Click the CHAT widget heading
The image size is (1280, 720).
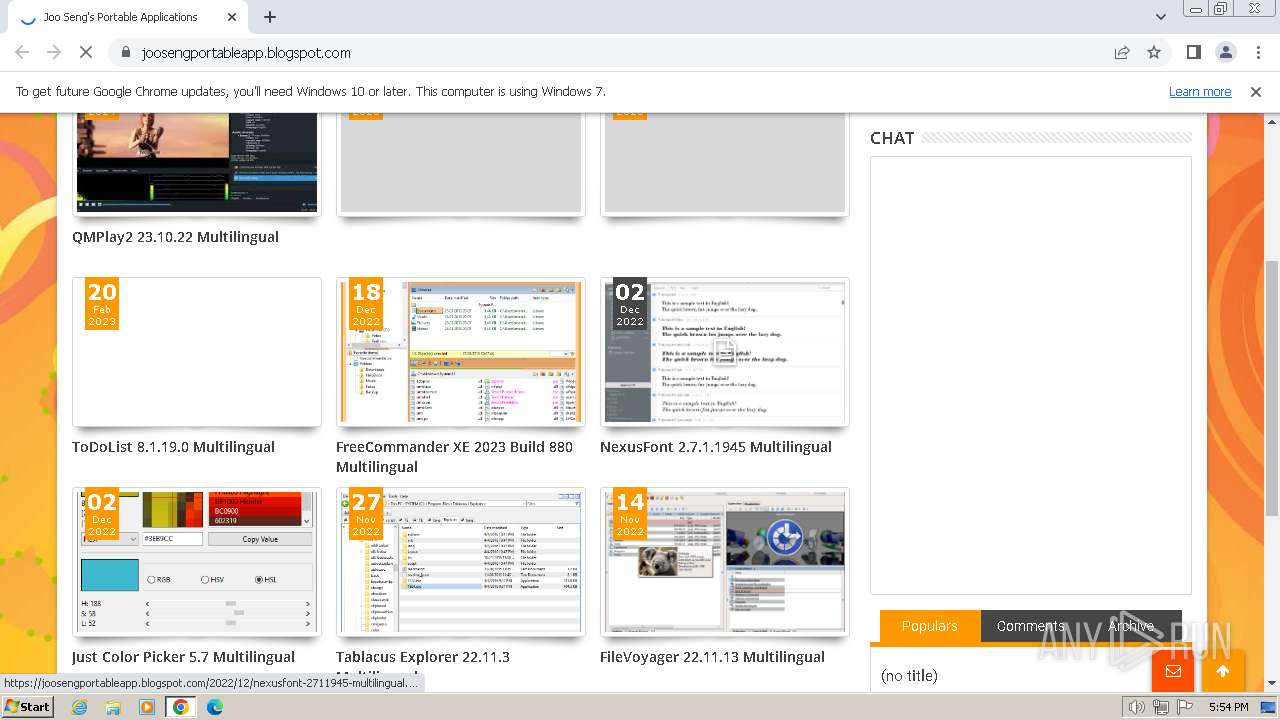(x=892, y=138)
